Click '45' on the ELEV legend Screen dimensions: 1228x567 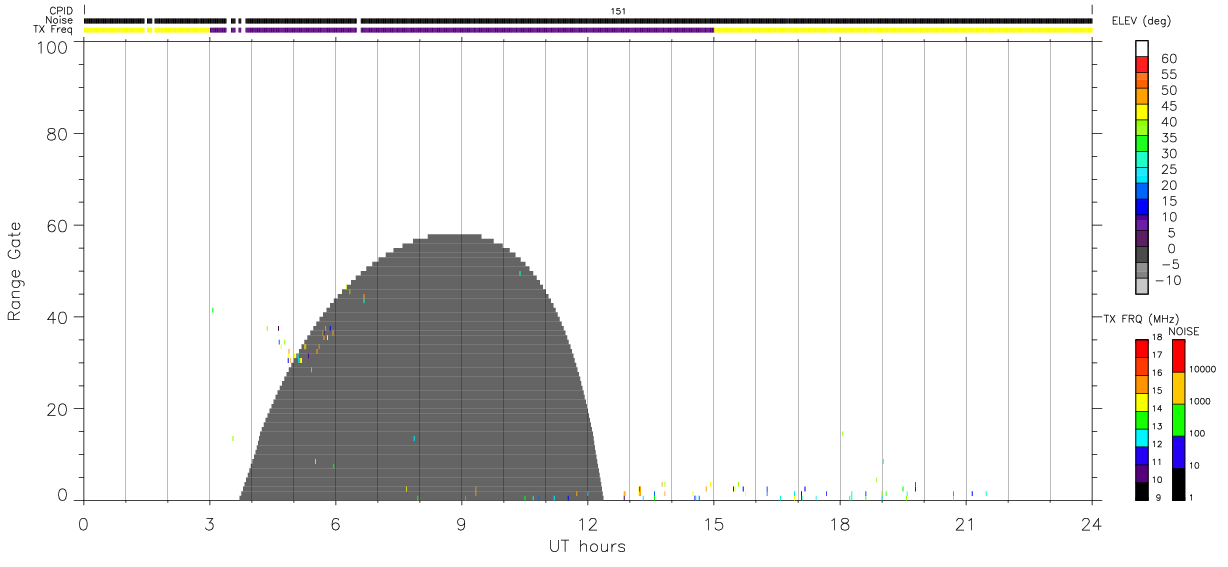[x=1168, y=106]
